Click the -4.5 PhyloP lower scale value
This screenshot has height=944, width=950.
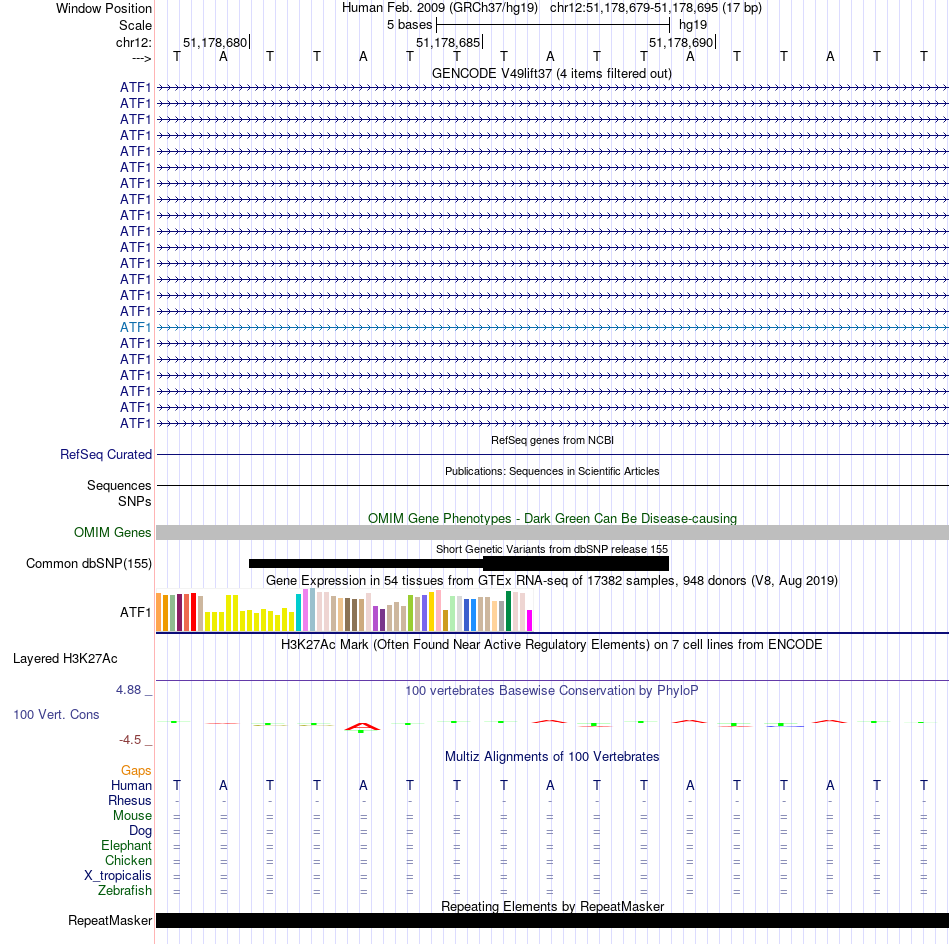pos(130,740)
